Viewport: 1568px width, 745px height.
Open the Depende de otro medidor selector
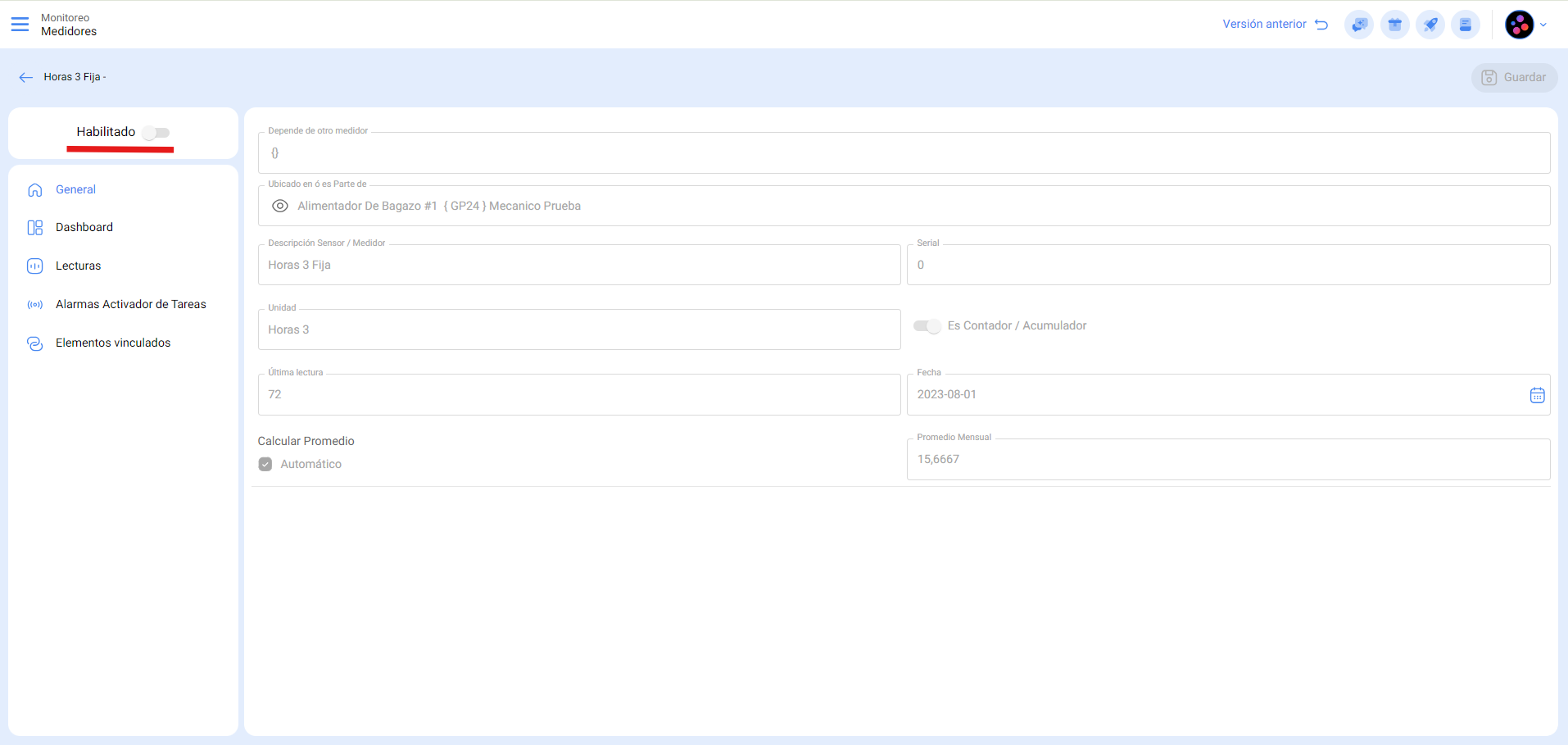(903, 153)
